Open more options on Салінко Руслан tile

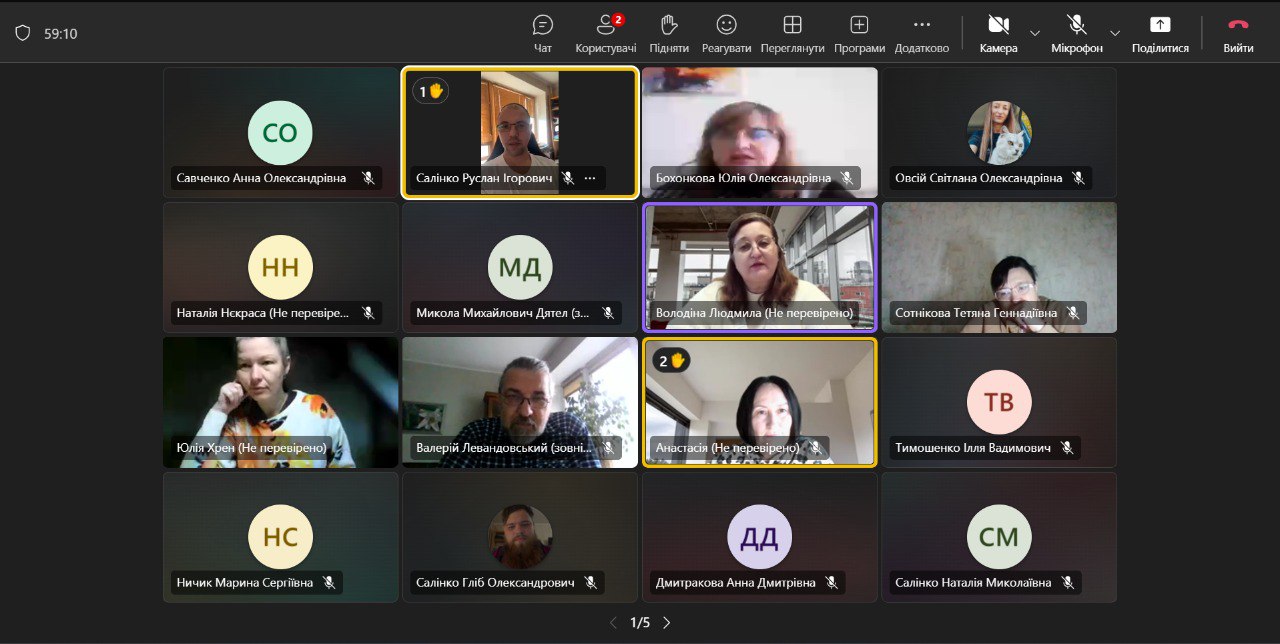[x=590, y=178]
